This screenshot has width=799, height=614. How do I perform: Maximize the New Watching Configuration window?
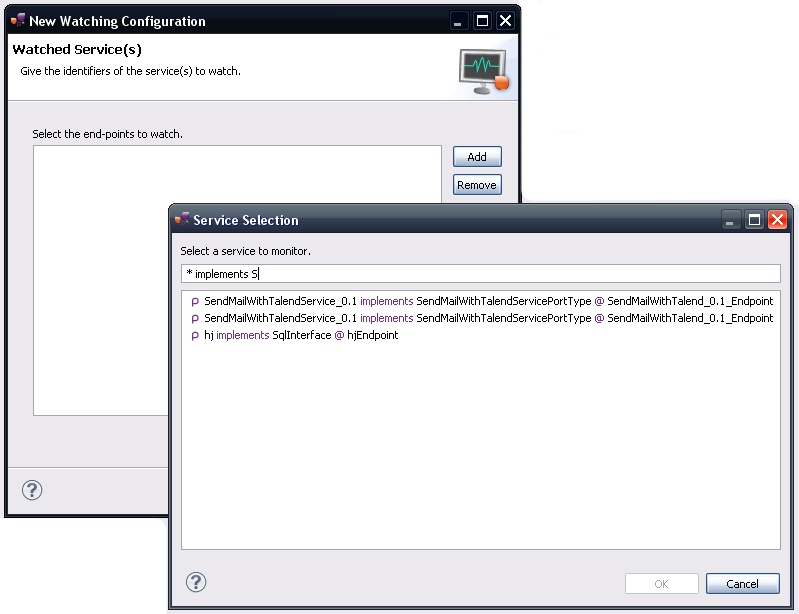point(483,21)
